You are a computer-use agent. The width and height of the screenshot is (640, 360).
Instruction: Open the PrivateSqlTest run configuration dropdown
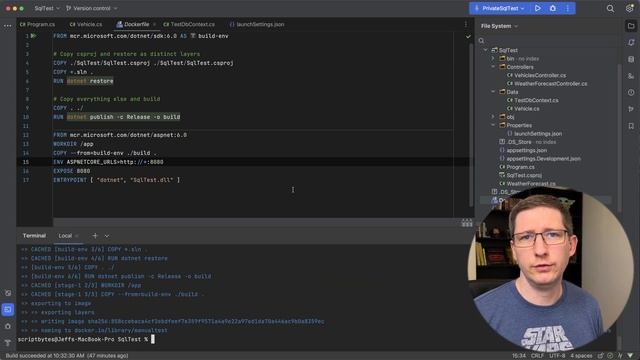pos(500,8)
